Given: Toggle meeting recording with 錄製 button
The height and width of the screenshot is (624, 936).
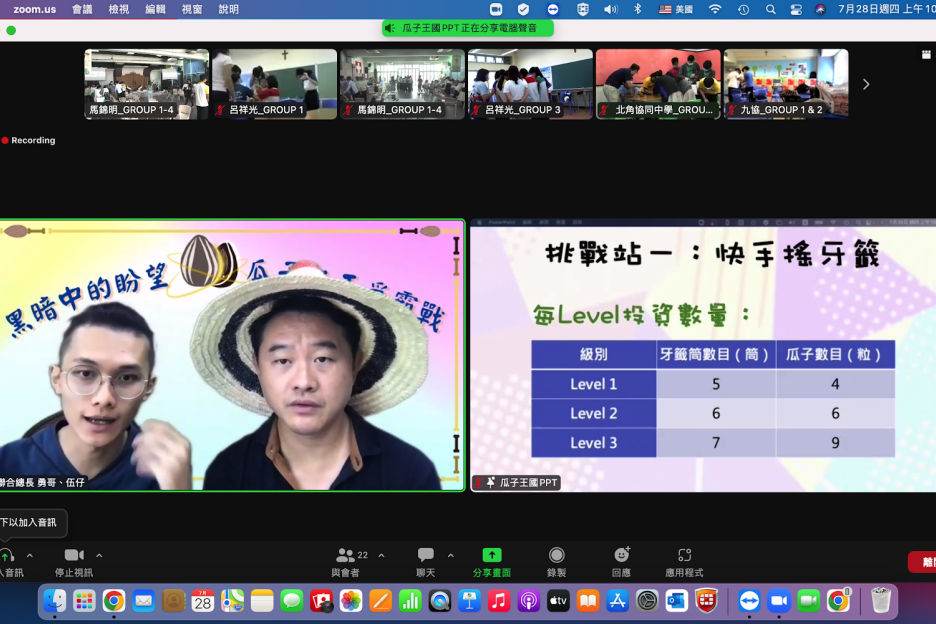Looking at the screenshot, I should pos(556,556).
